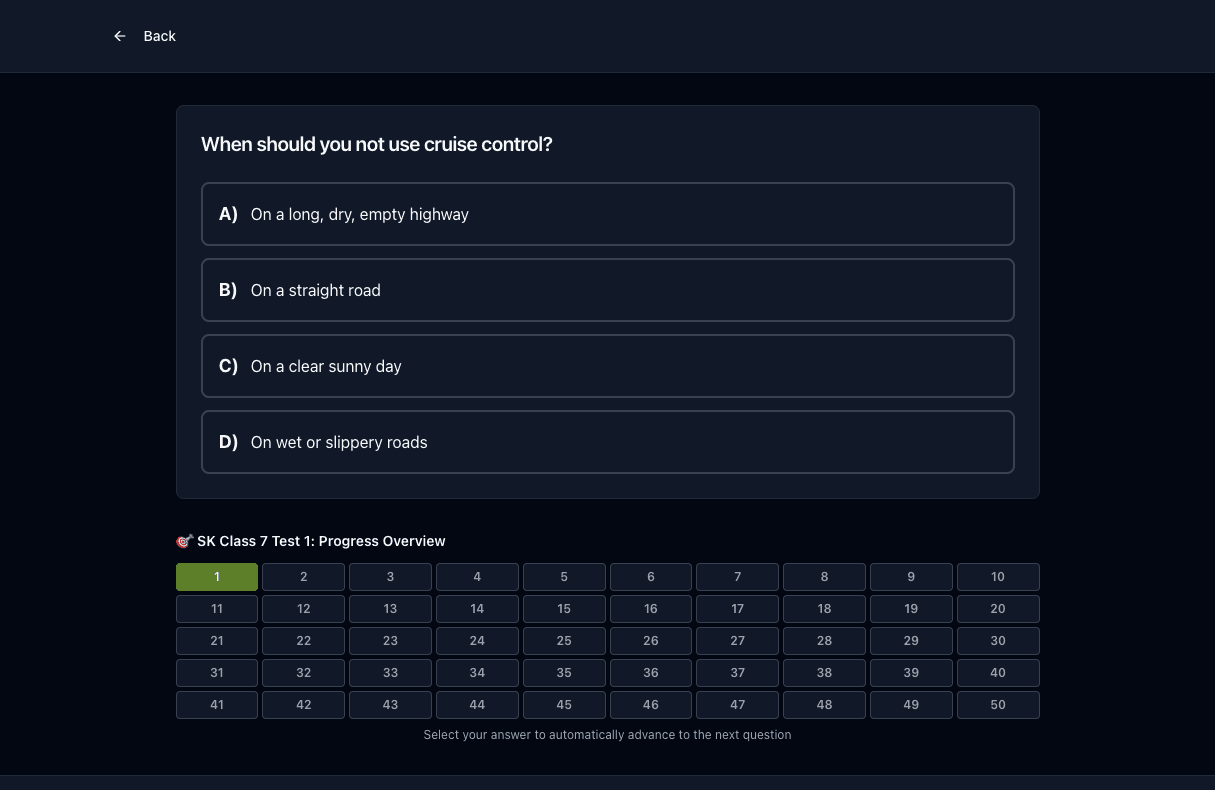Click the target icon beside Progress Overview

point(184,541)
